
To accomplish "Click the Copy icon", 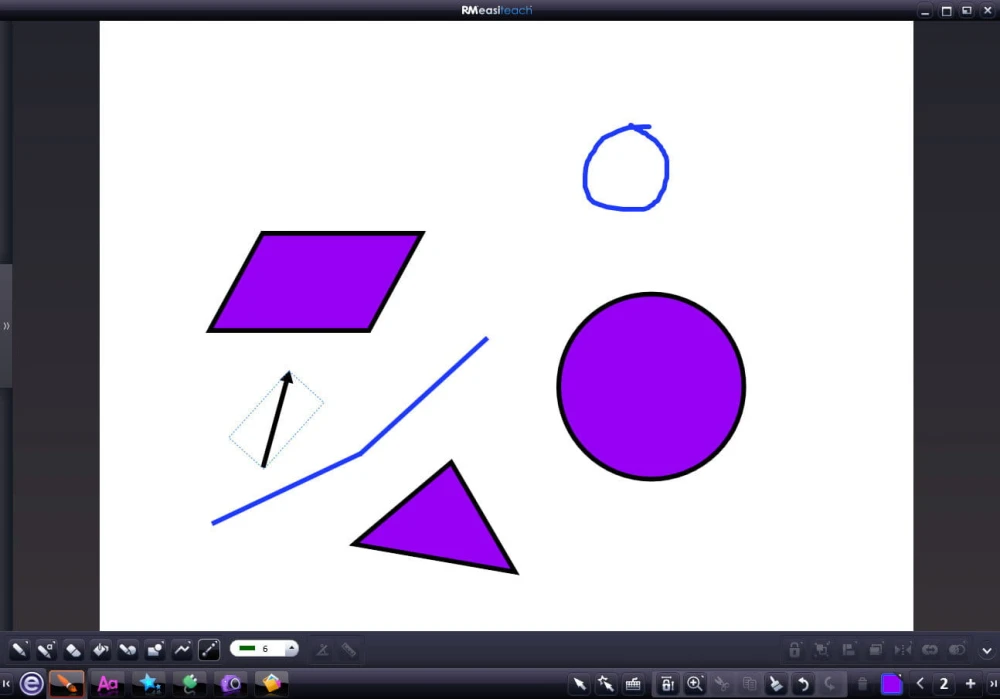I will tap(749, 684).
